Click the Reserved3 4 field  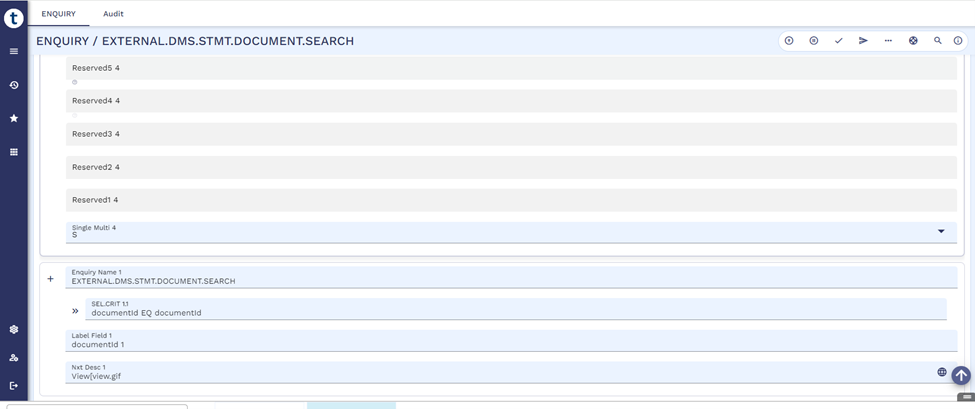coord(511,134)
